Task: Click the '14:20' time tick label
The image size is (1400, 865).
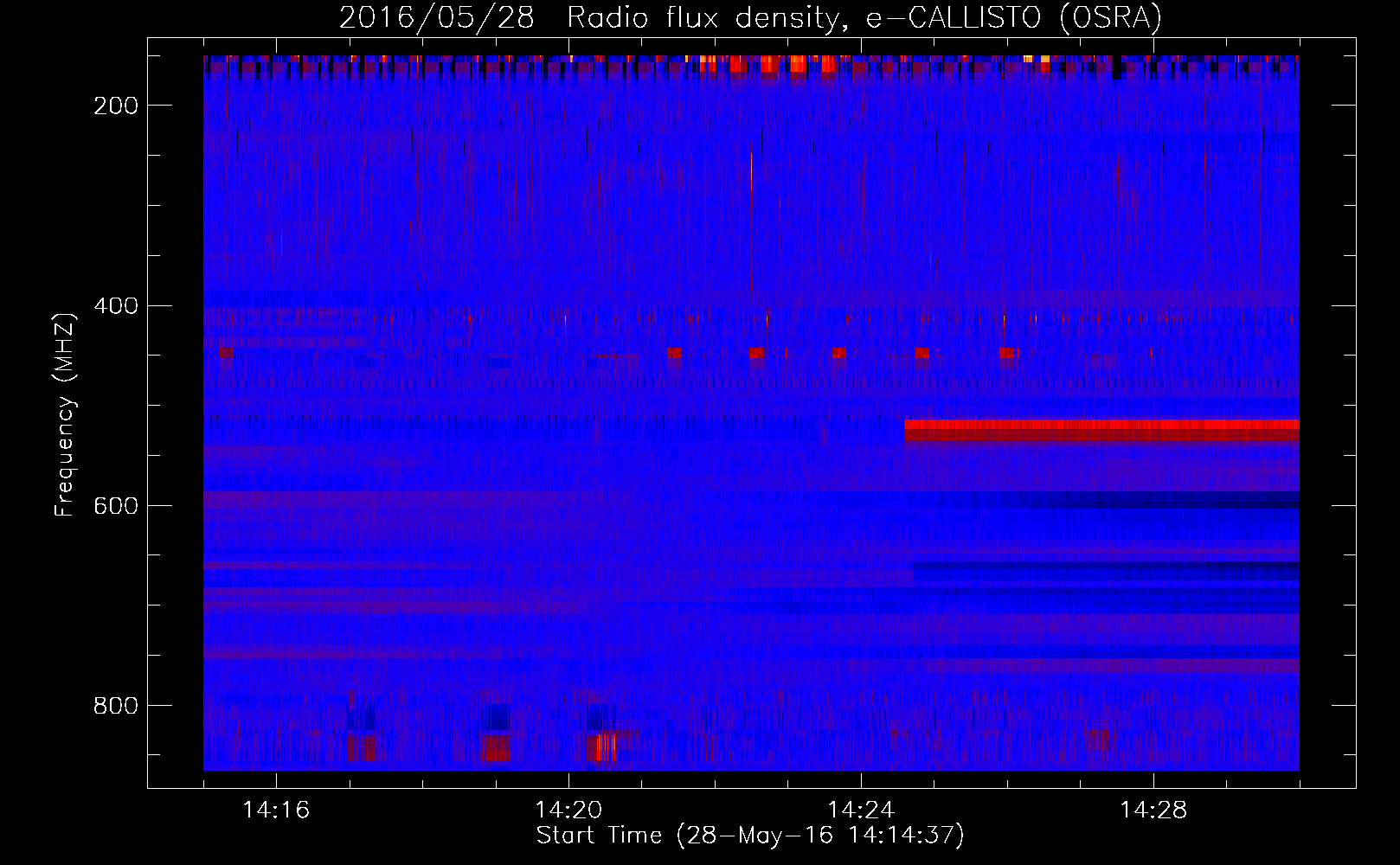Action: (568, 811)
